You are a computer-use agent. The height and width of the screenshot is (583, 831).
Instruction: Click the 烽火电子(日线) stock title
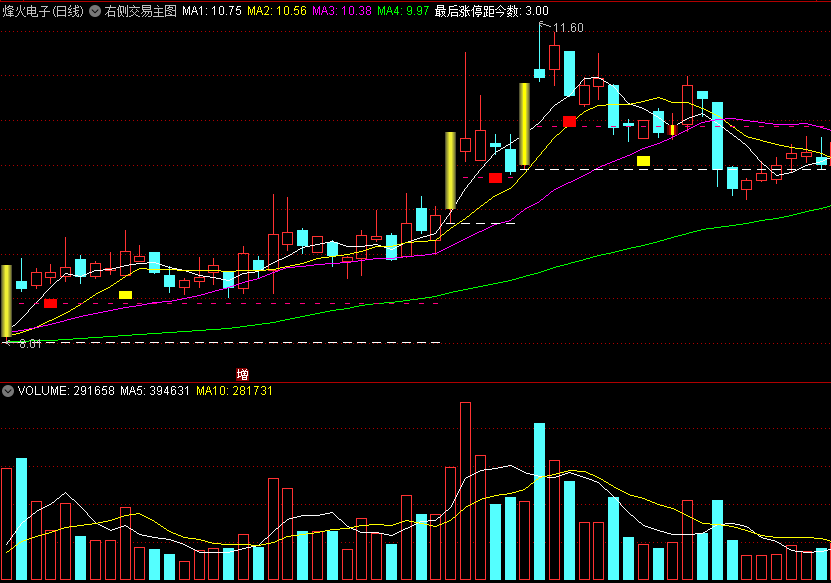pyautogui.click(x=43, y=11)
